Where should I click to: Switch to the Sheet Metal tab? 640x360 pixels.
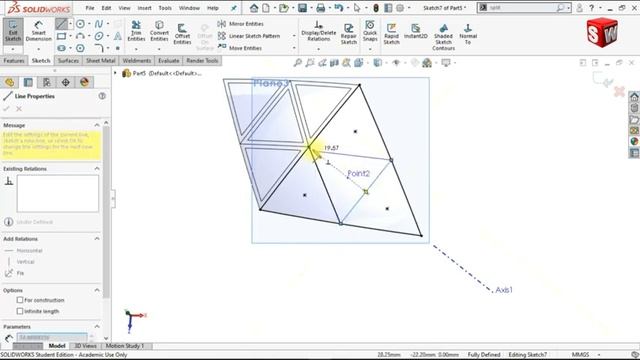[x=100, y=61]
